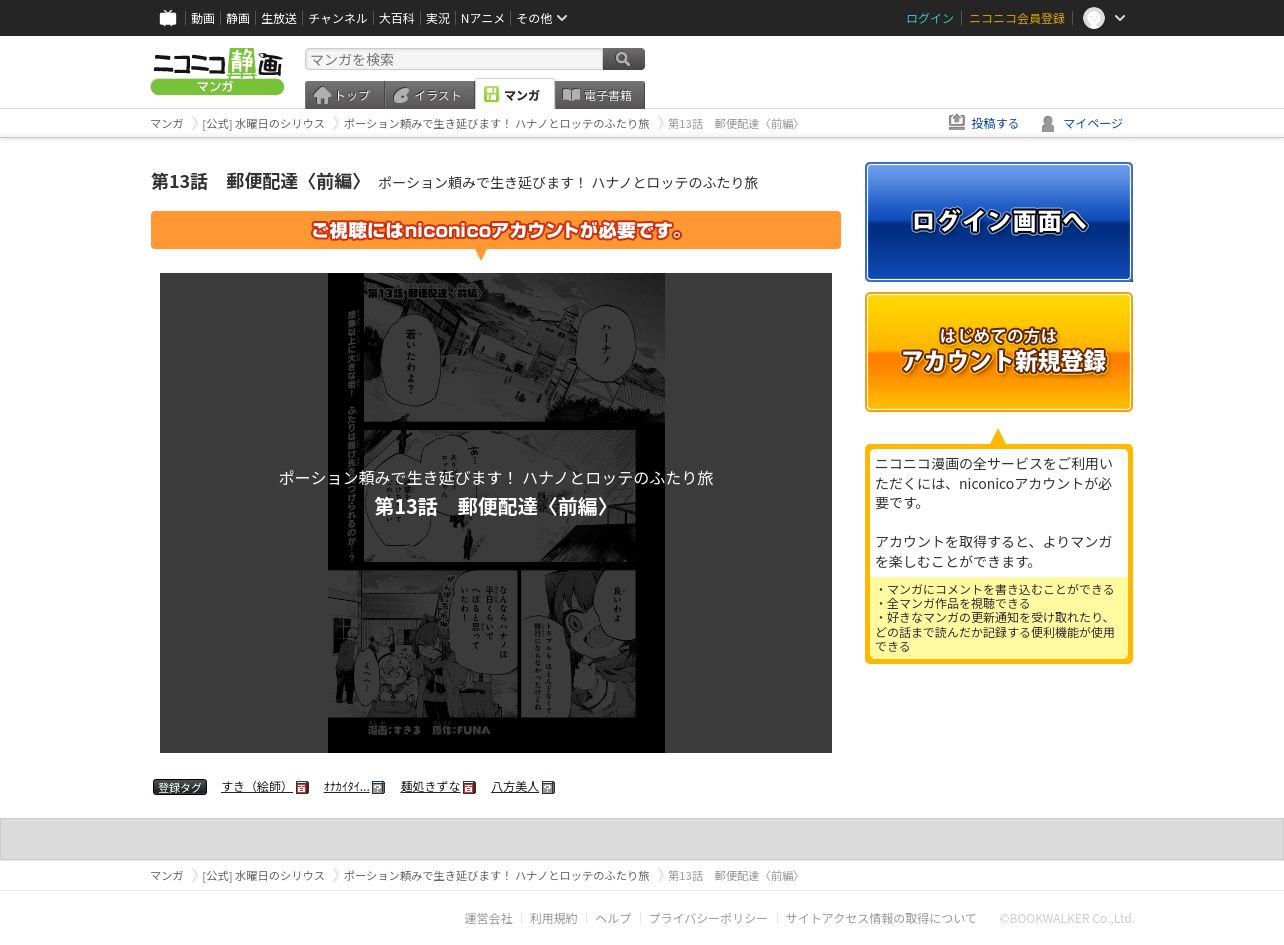Open the マイページ link

pos(1093,123)
